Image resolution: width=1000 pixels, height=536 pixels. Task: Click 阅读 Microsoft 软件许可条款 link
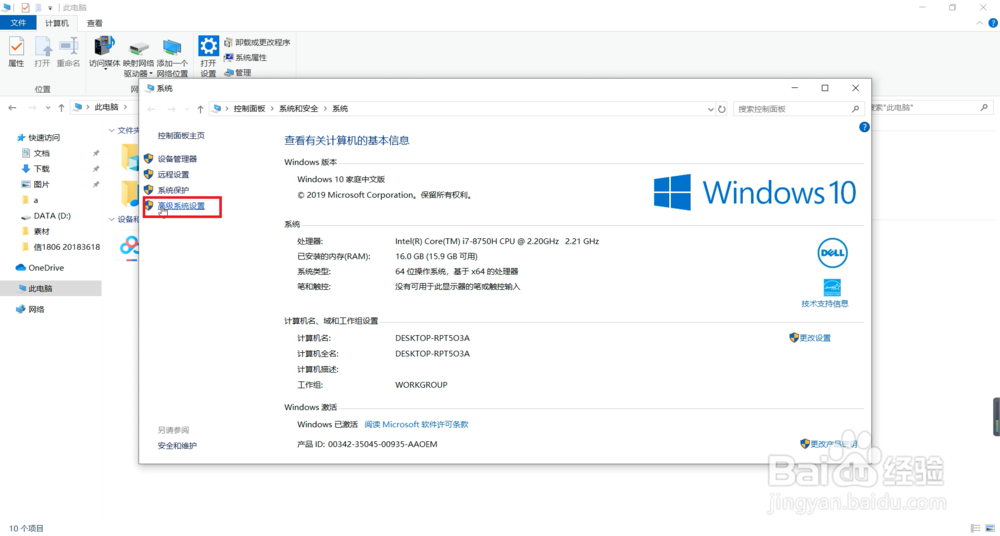point(416,424)
